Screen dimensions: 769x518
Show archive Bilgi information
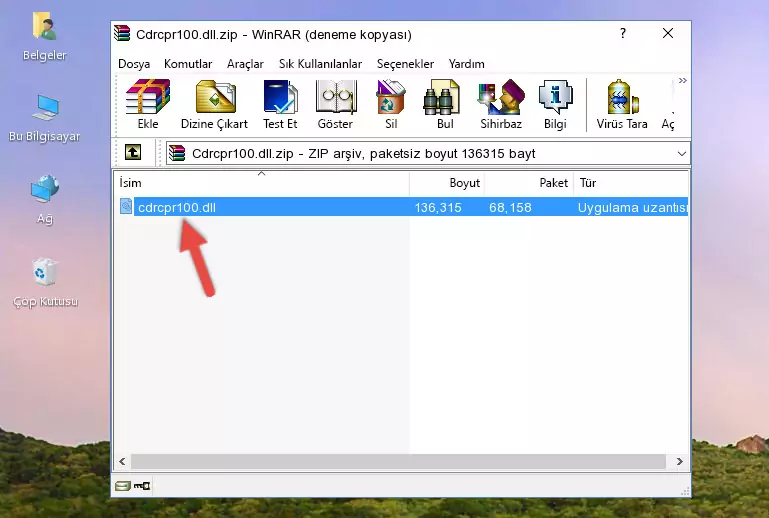(555, 104)
